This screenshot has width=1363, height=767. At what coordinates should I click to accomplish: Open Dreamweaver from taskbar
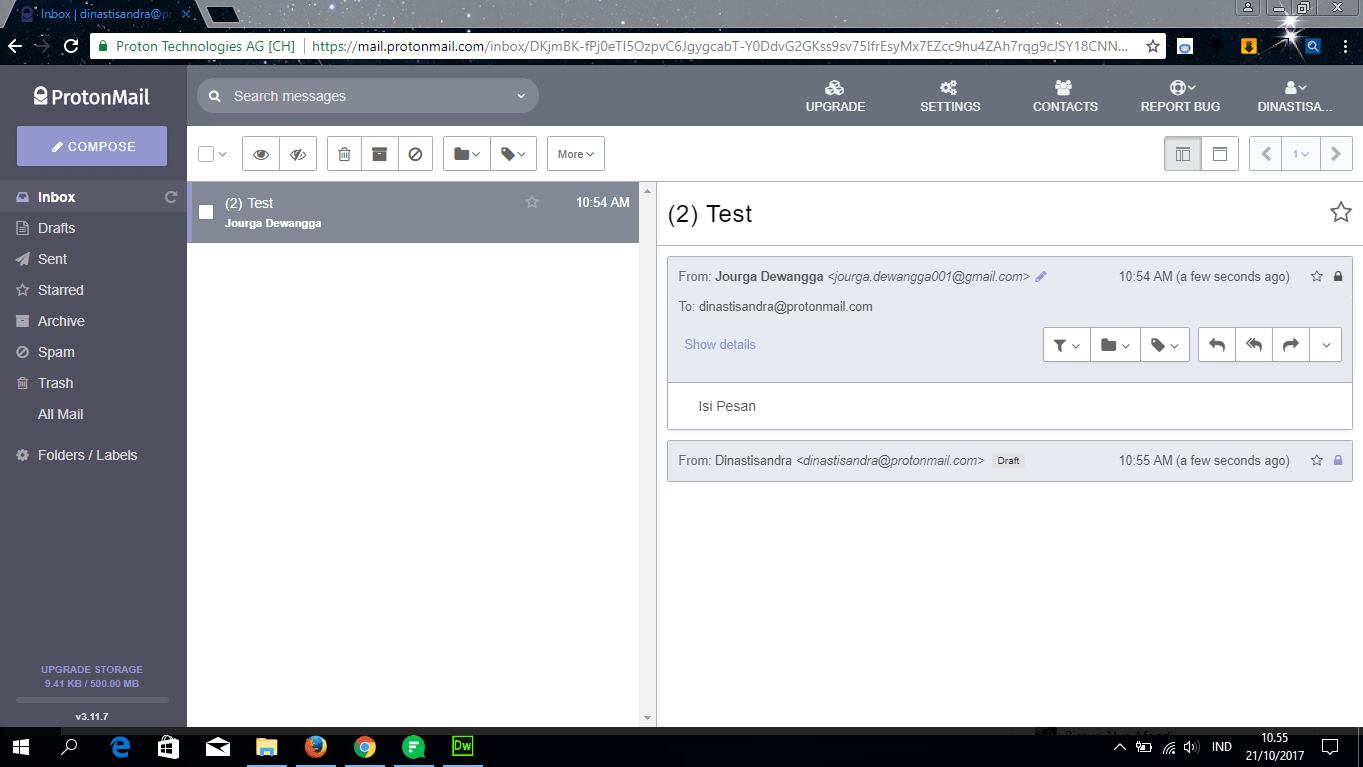pyautogui.click(x=462, y=747)
